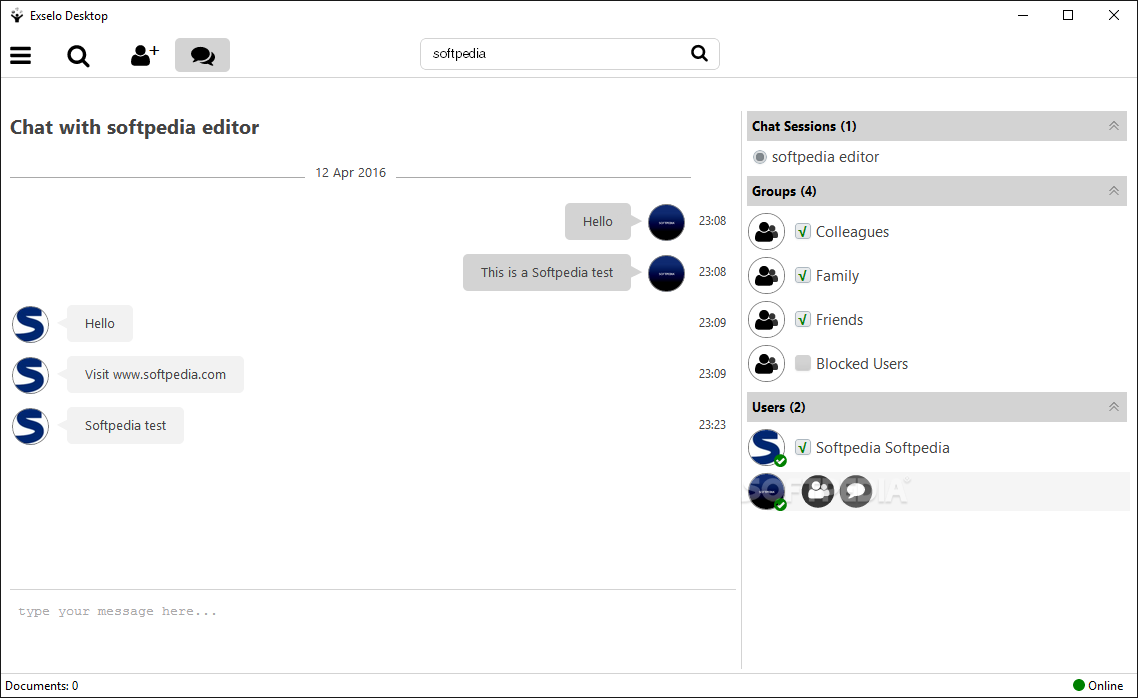Collapse the Chat Sessions panel
This screenshot has width=1138, height=698.
click(x=1113, y=126)
